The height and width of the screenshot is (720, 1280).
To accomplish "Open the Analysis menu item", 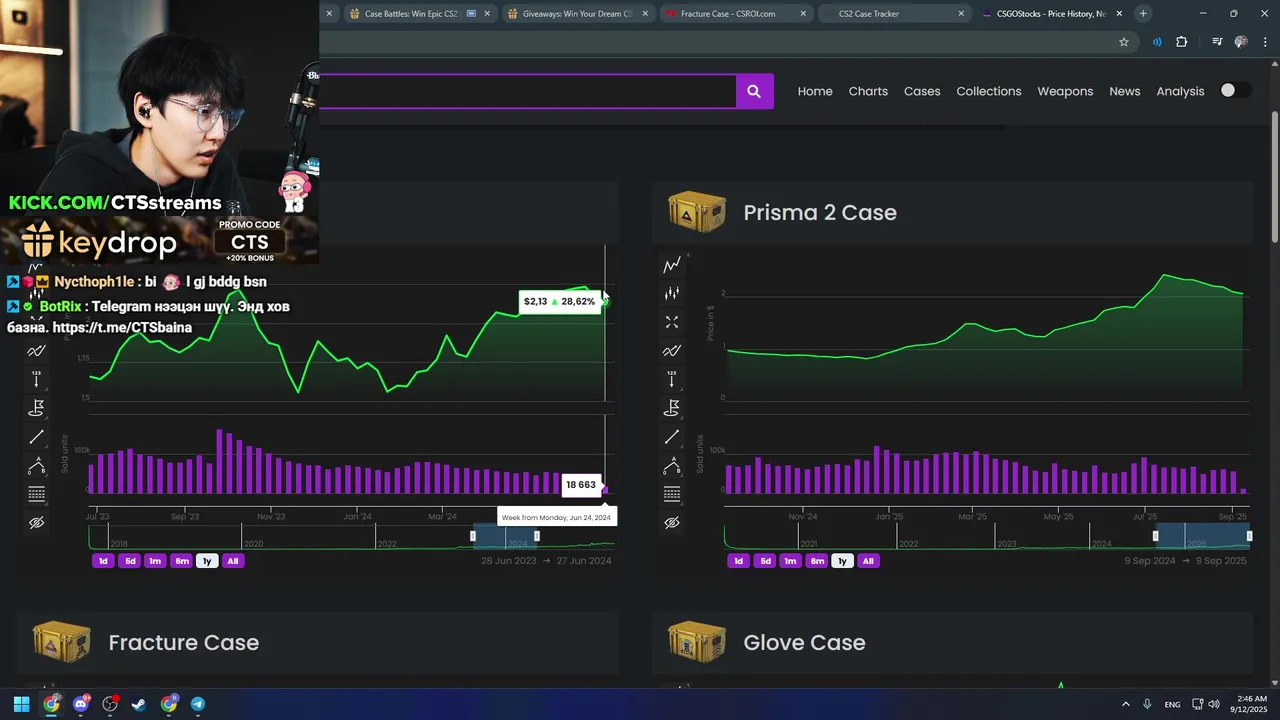I will (x=1180, y=91).
